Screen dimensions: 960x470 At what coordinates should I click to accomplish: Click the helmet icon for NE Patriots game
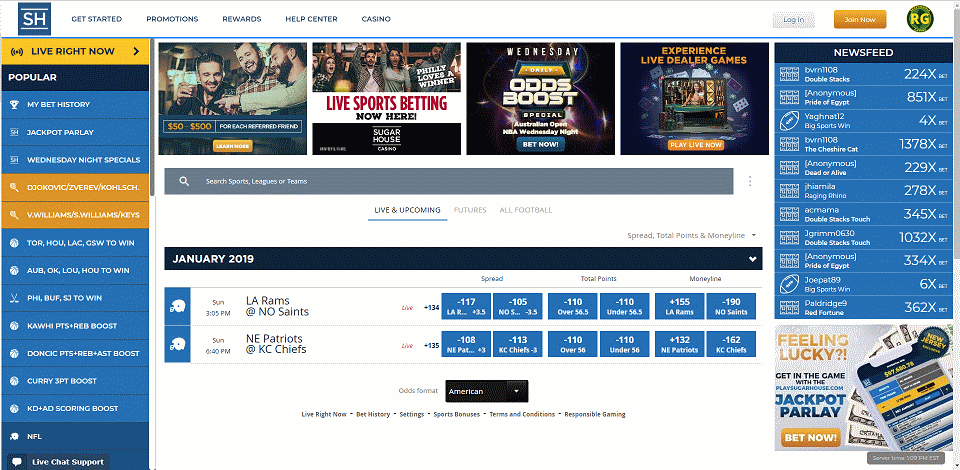pyautogui.click(x=176, y=344)
